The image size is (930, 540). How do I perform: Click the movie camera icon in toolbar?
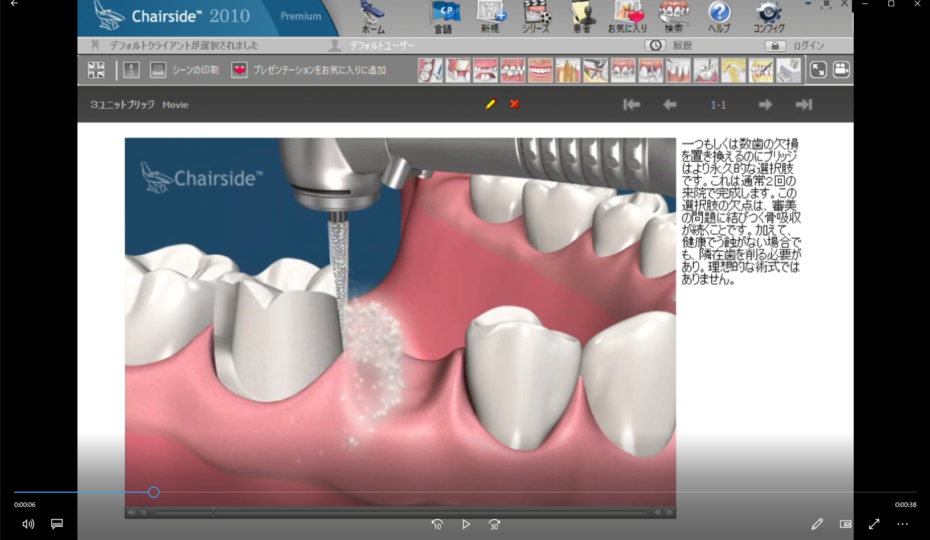(x=841, y=70)
